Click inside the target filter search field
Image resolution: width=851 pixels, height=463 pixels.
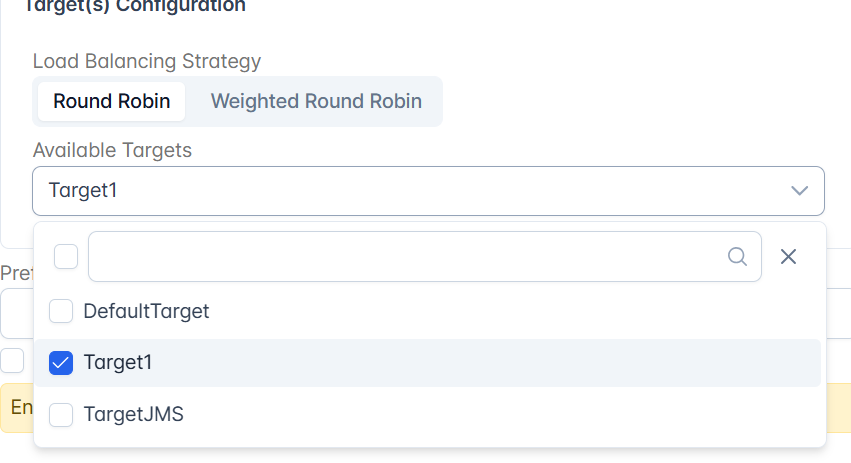coord(407,256)
